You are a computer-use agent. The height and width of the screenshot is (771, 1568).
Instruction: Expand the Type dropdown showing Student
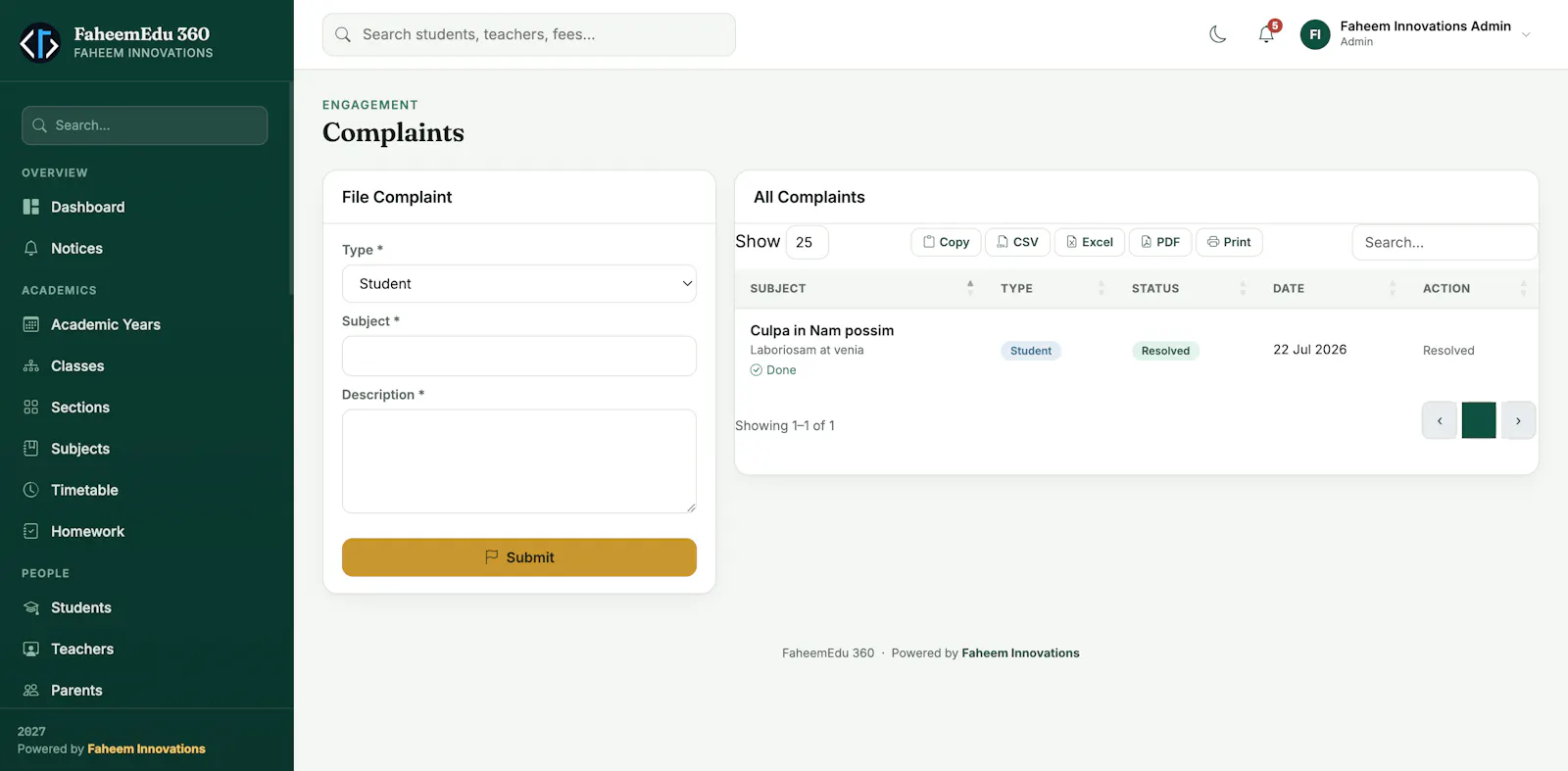tap(519, 283)
